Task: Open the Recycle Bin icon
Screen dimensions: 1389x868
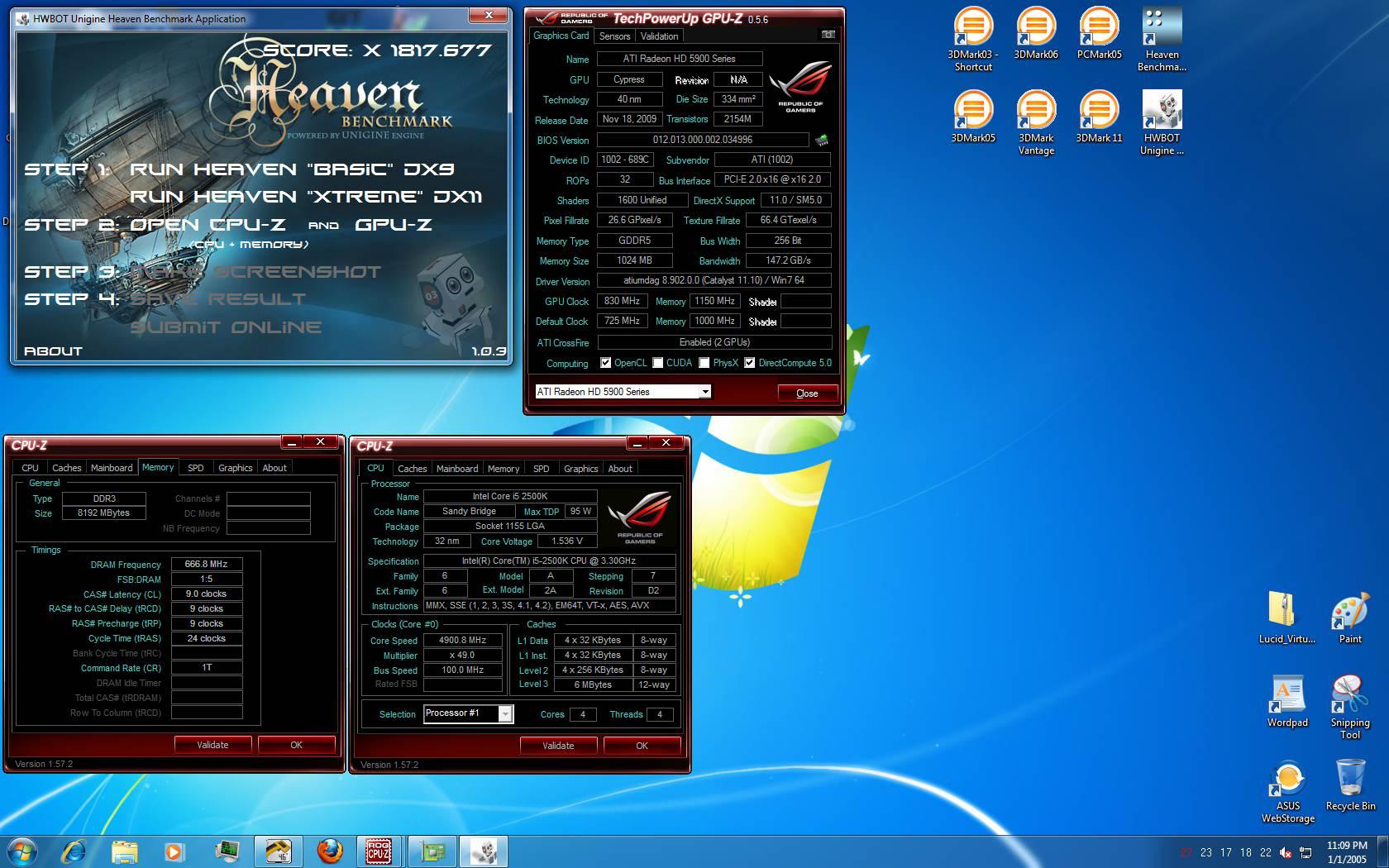Action: point(1350,785)
